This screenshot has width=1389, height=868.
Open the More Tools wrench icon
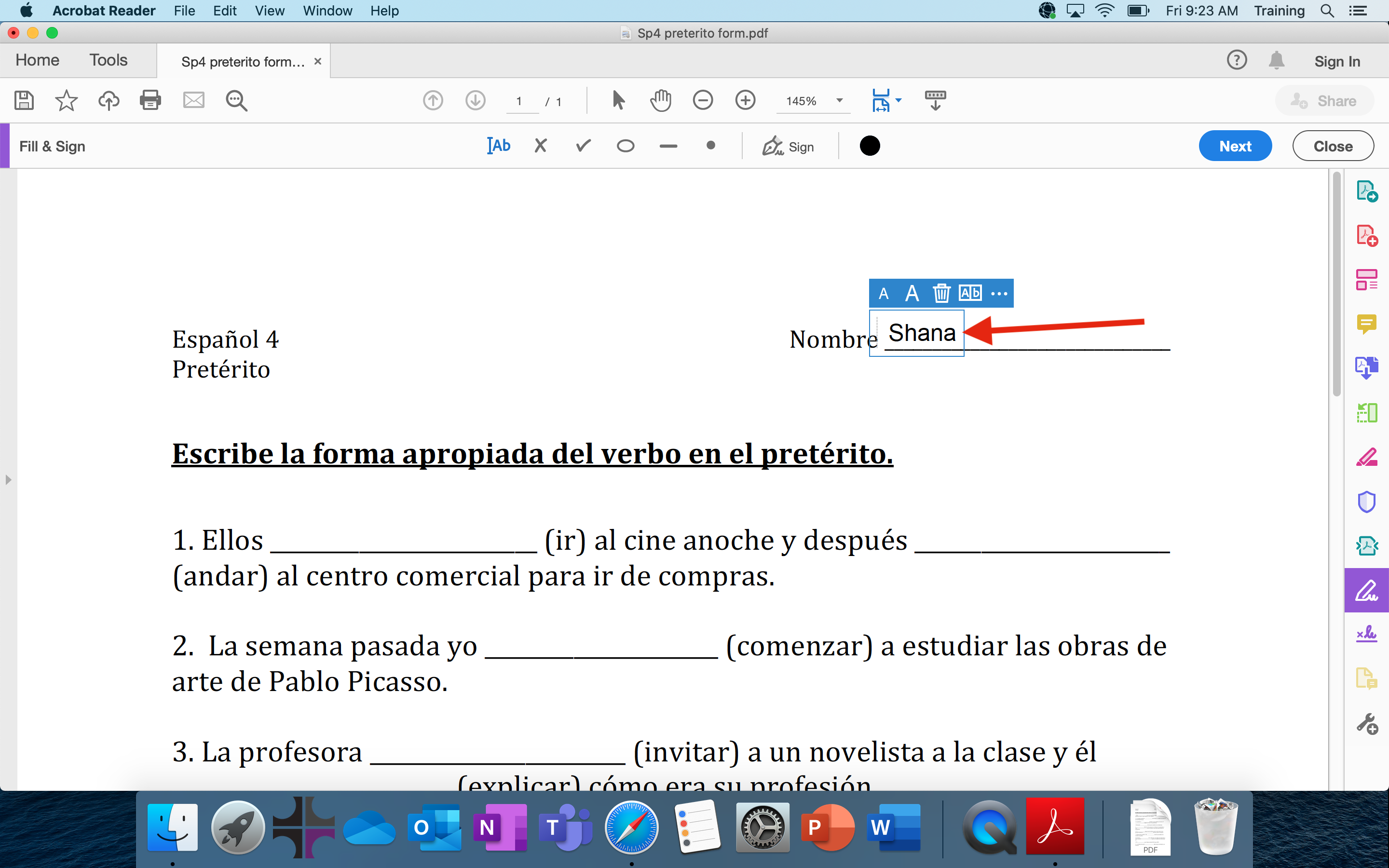tap(1367, 723)
